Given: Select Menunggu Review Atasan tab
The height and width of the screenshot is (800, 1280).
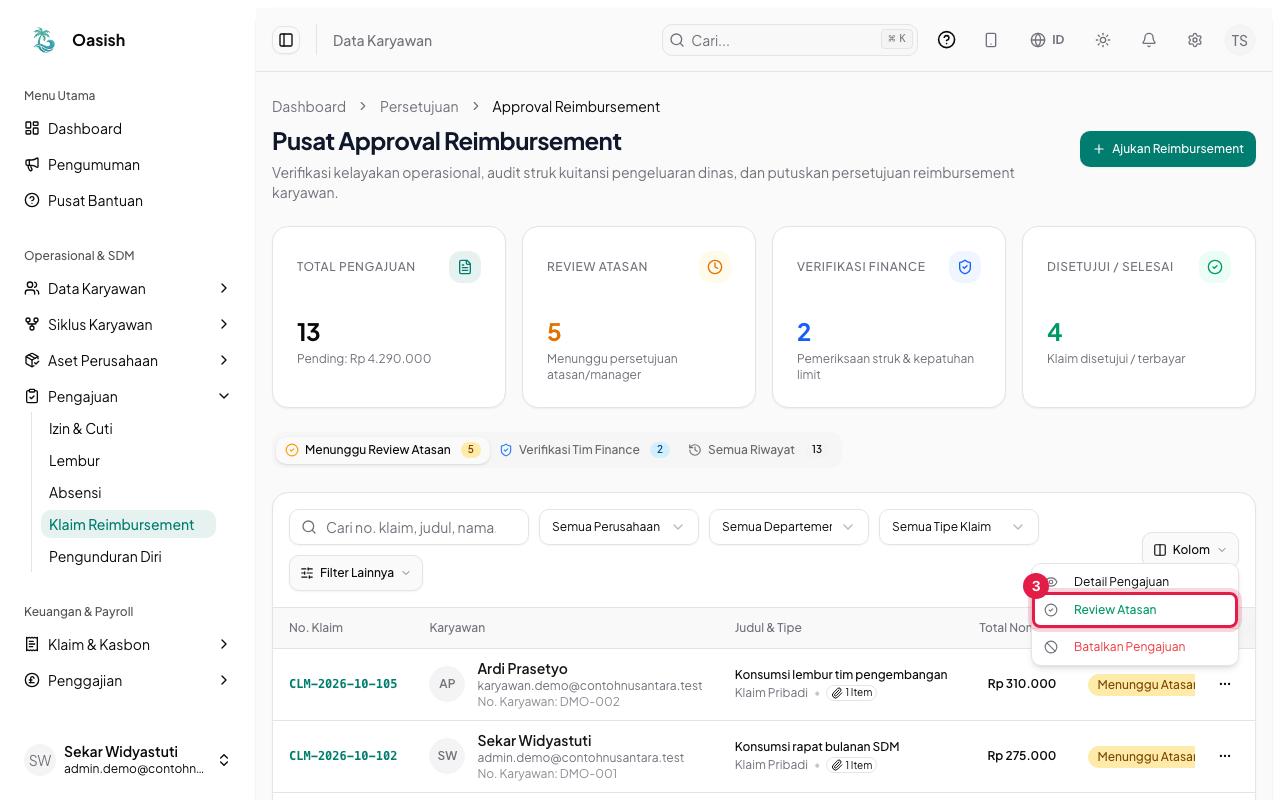Looking at the screenshot, I should (x=383, y=450).
